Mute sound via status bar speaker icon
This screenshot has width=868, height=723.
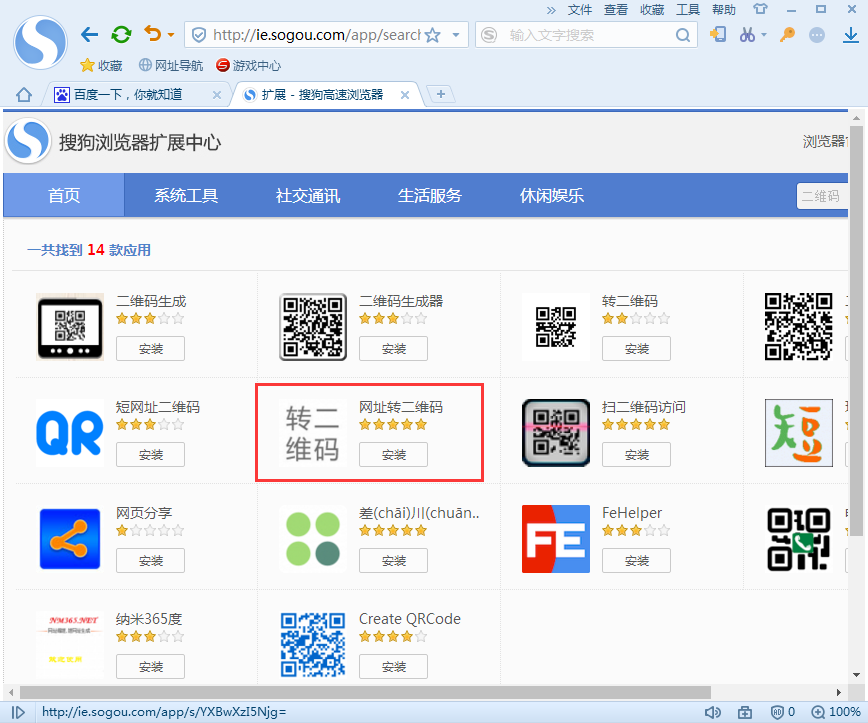point(712,712)
